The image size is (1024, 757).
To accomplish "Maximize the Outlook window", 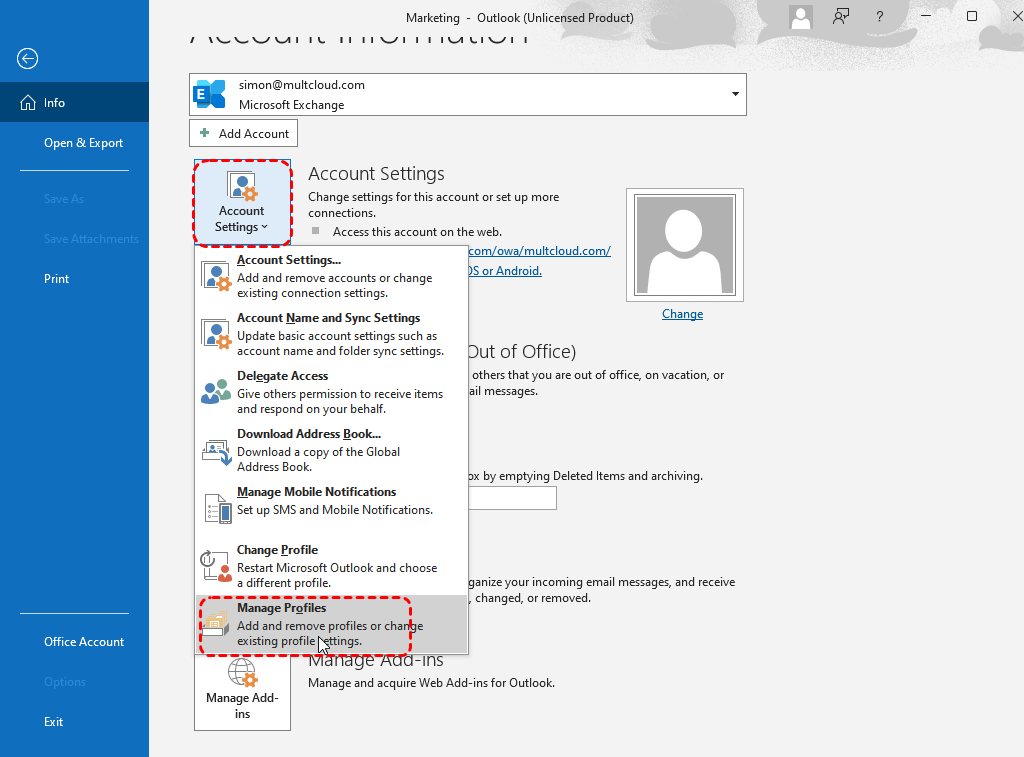I will 972,16.
